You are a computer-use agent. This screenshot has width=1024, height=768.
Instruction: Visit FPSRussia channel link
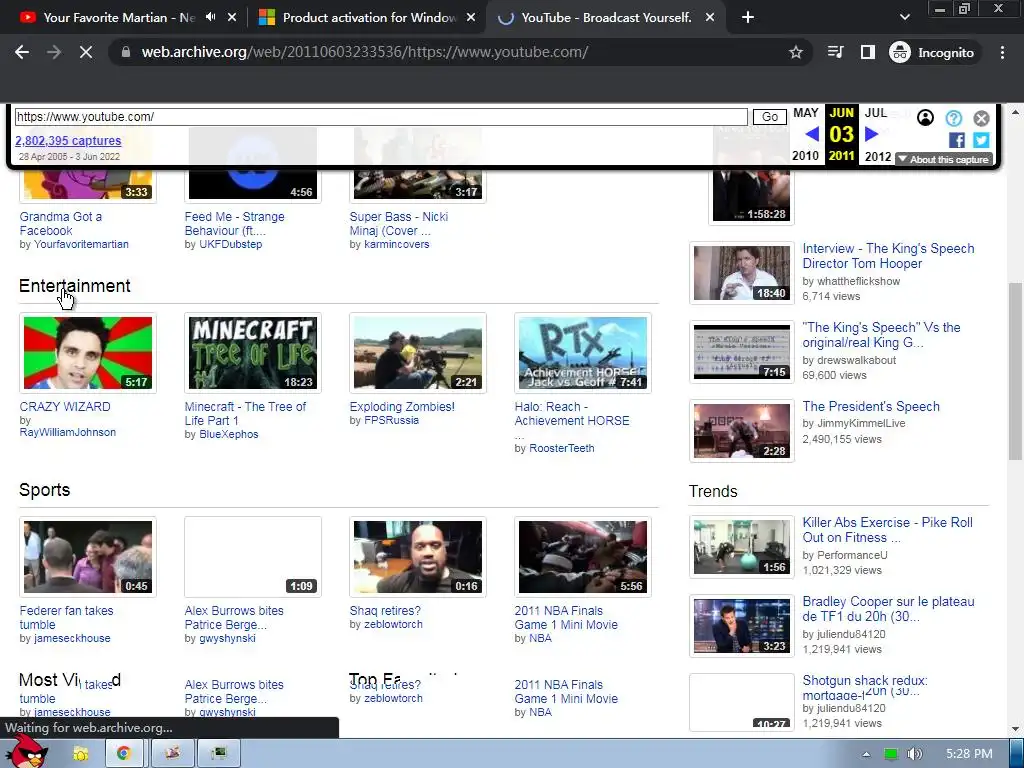(391, 421)
